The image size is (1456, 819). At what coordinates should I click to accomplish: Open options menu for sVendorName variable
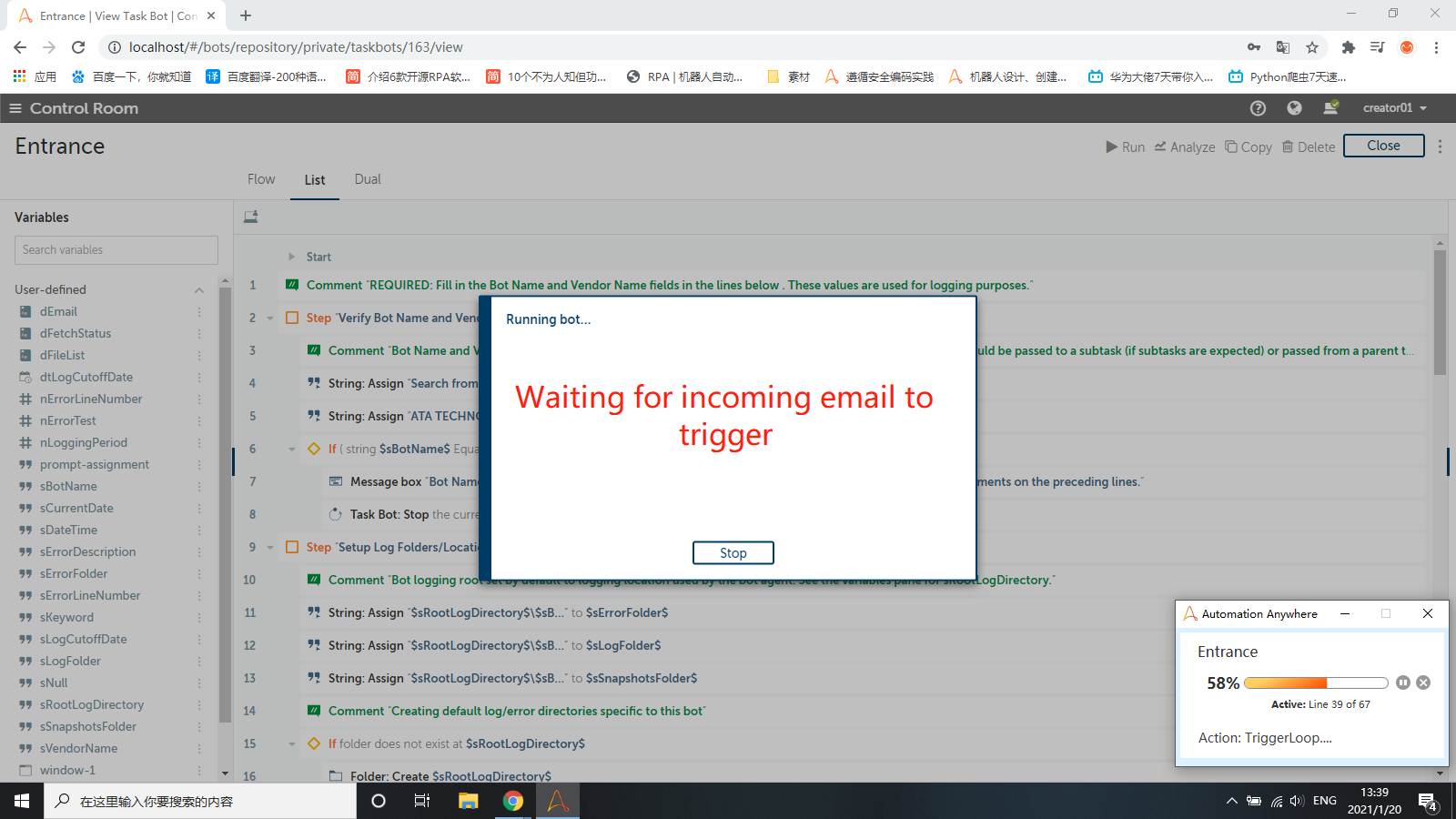(x=199, y=749)
